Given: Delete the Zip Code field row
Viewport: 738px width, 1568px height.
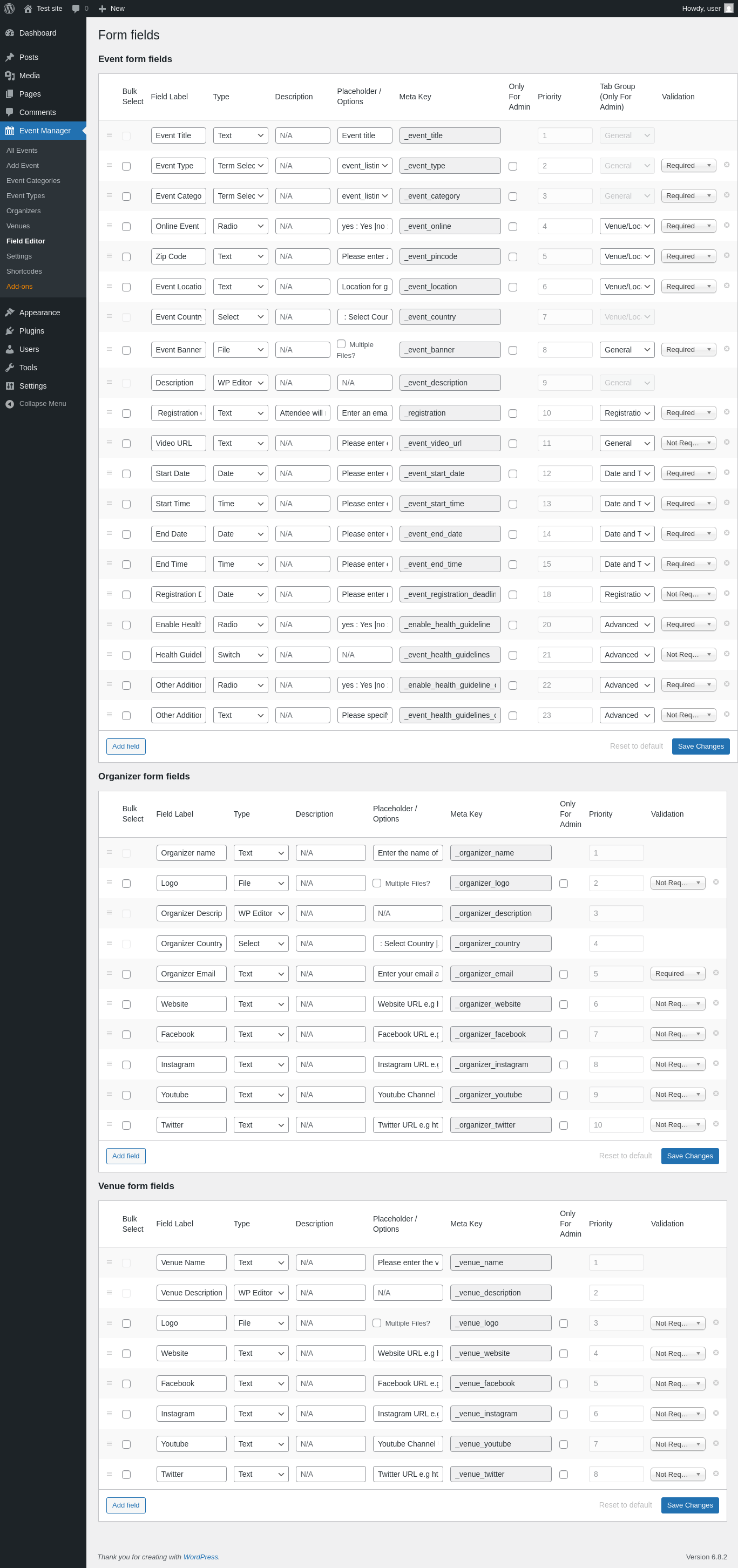Looking at the screenshot, I should 727,256.
